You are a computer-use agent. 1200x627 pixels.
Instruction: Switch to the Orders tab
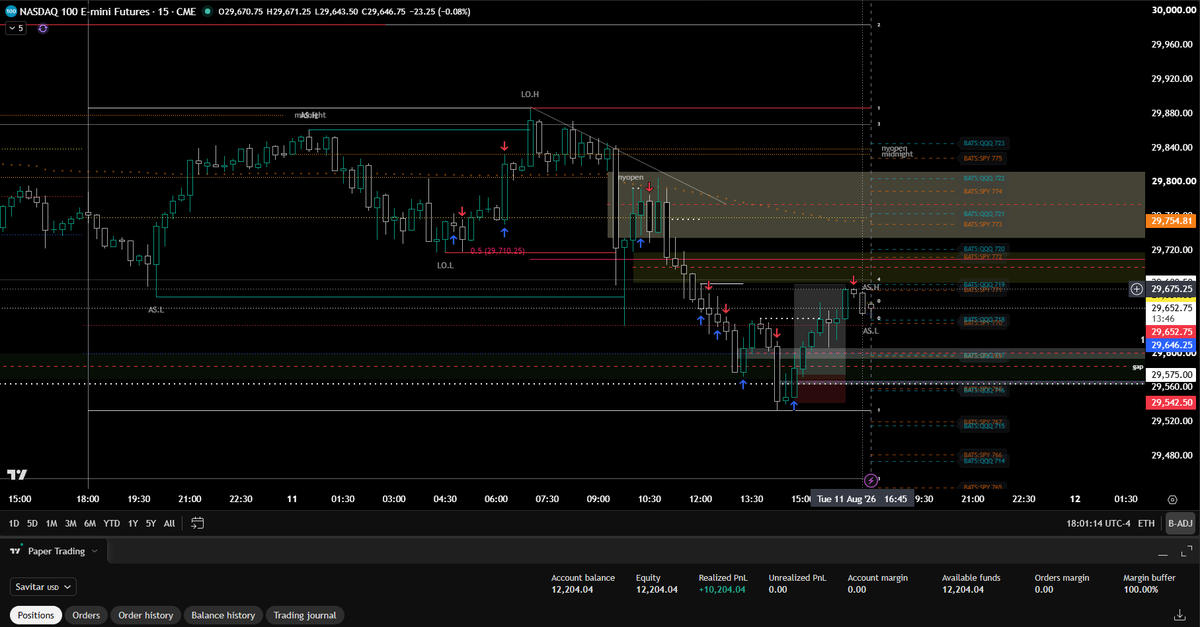(x=86, y=615)
